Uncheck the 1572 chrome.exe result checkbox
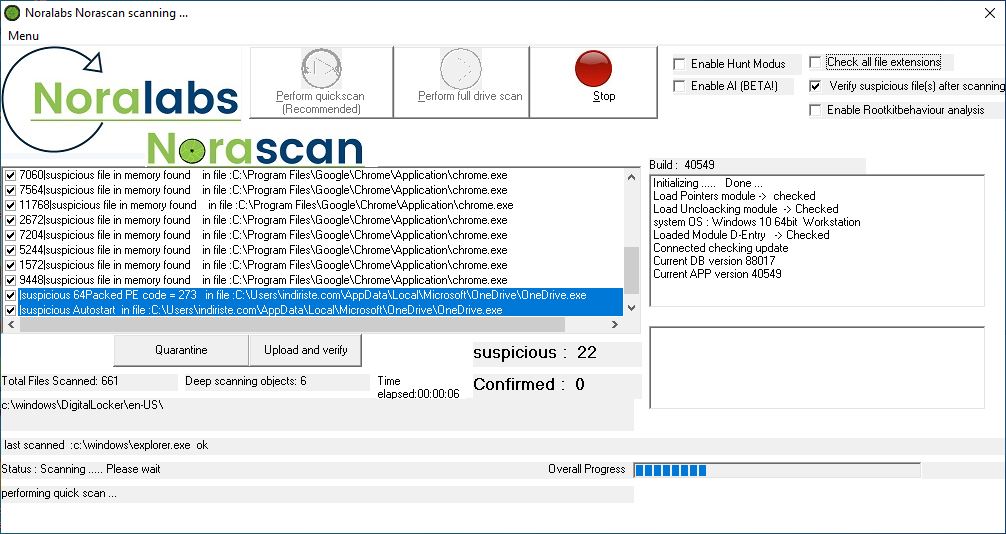Image resolution: width=1006 pixels, height=534 pixels. point(10,265)
